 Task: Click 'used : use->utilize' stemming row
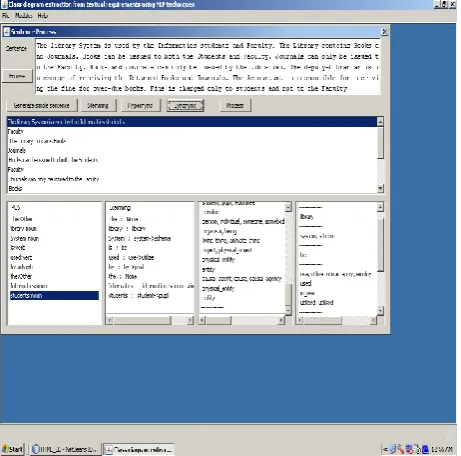click(x=131, y=257)
